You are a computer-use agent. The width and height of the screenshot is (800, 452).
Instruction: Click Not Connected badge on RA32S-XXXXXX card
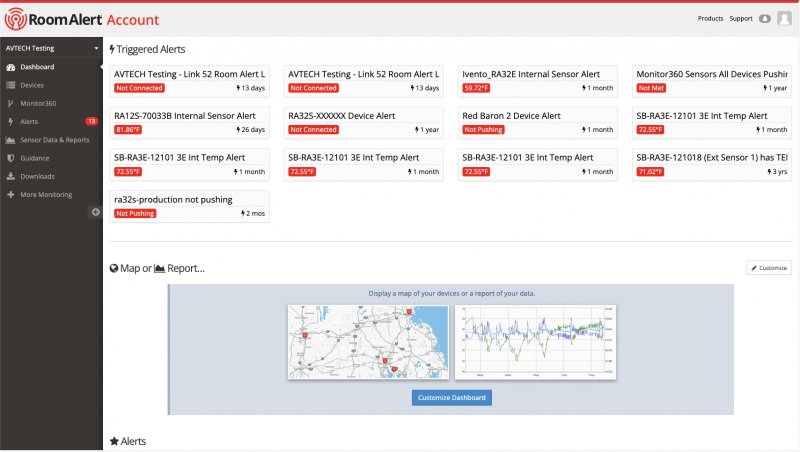[313, 130]
